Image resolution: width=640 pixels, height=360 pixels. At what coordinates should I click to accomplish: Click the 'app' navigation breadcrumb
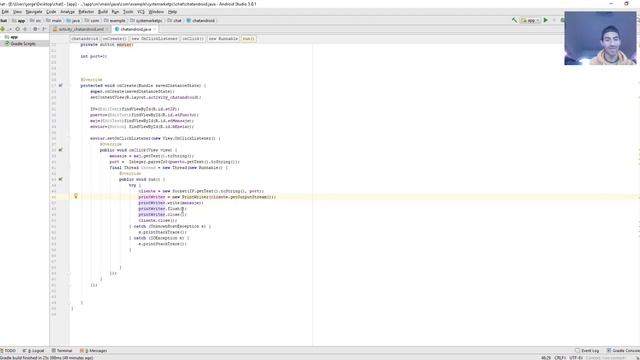19,20
